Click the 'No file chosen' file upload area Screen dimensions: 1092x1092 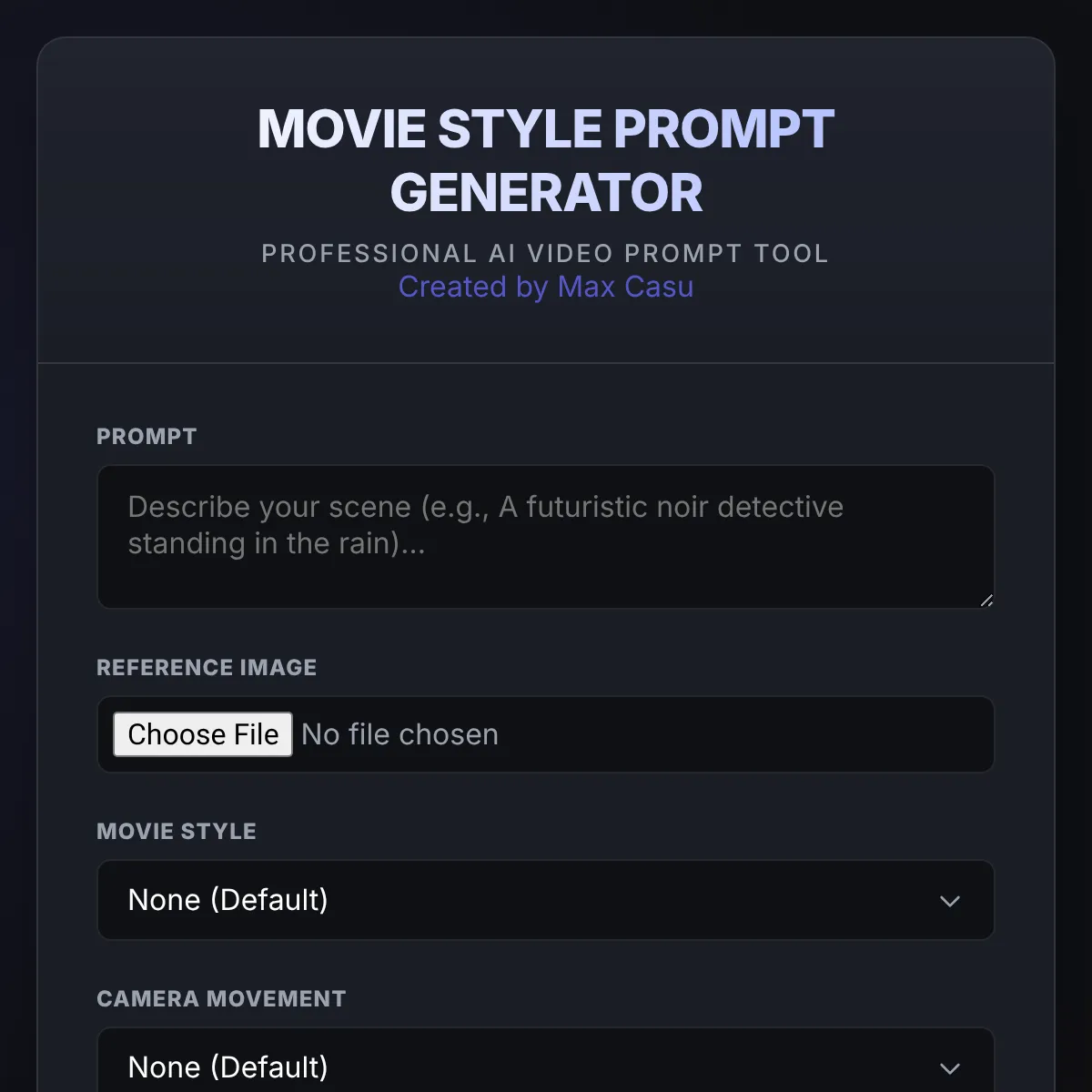click(x=399, y=734)
